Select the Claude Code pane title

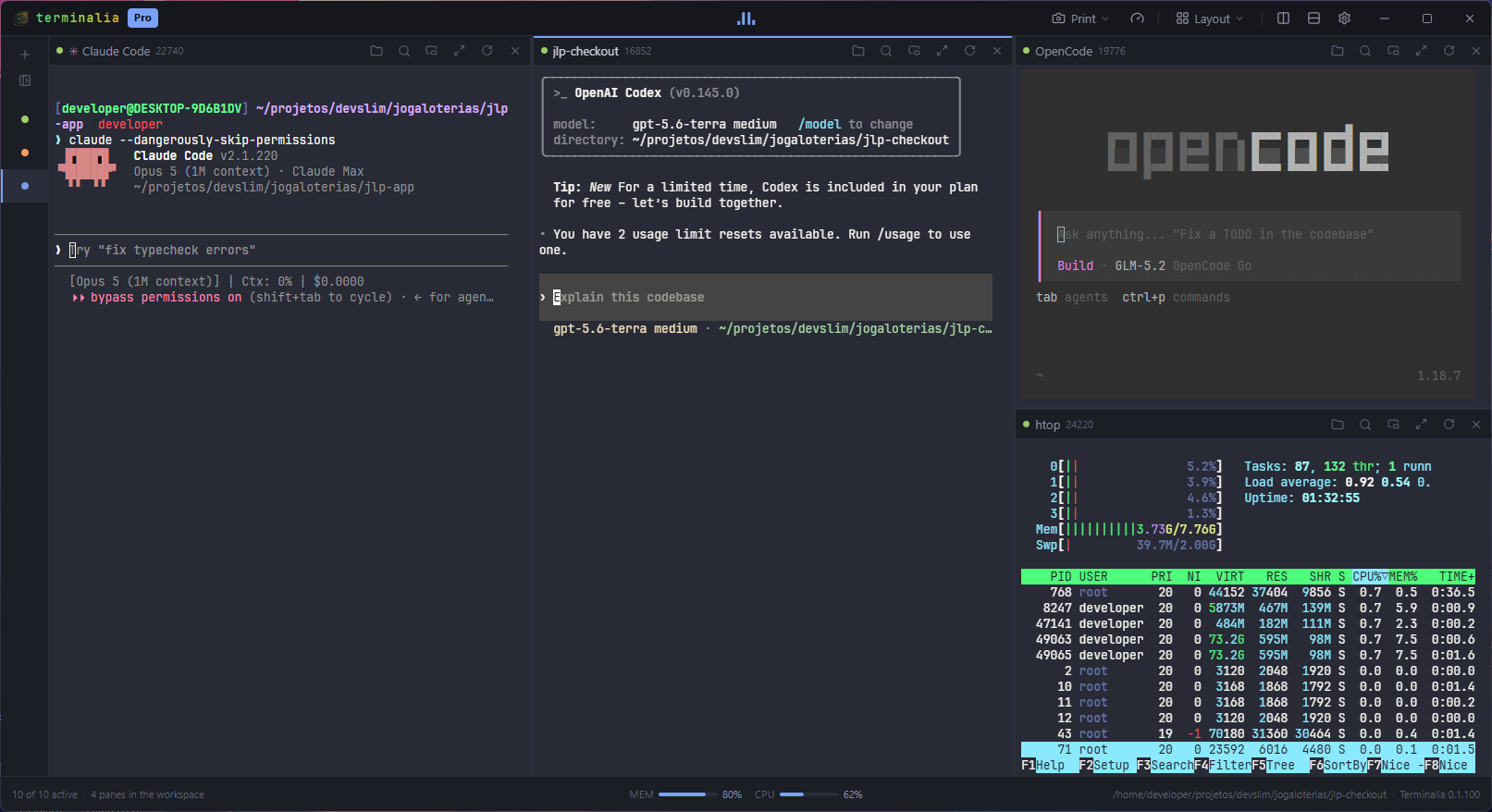pos(116,51)
